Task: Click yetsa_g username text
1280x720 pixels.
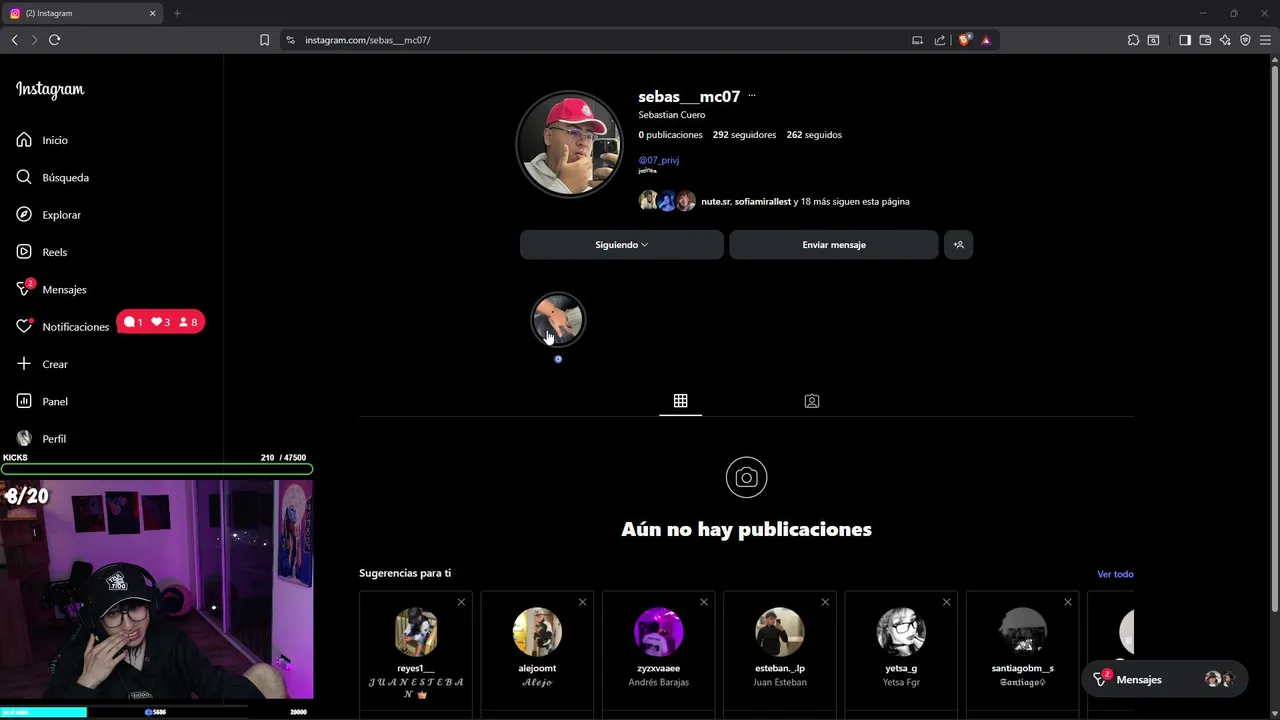Action: (901, 668)
